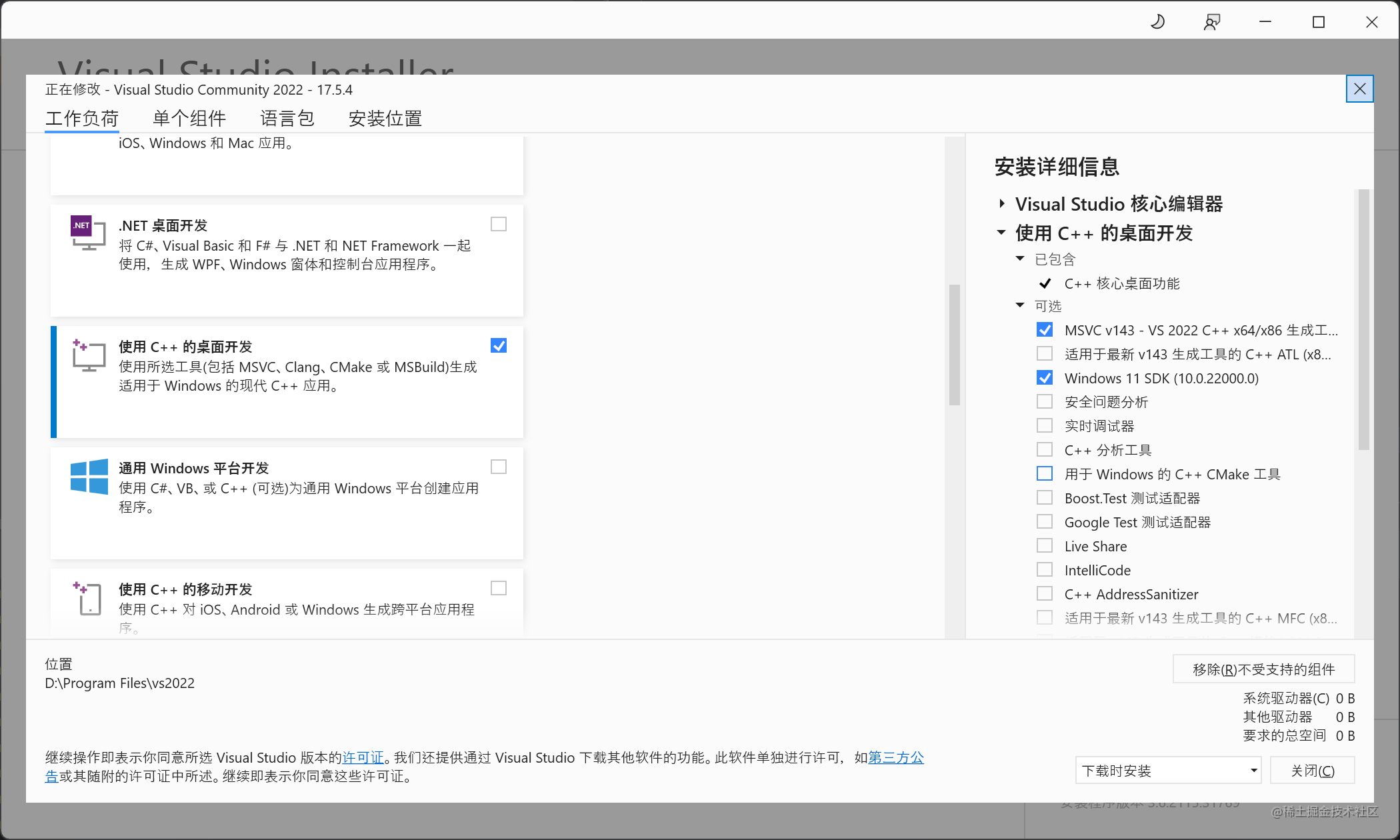Open feedback via the title bar person icon

(1211, 21)
